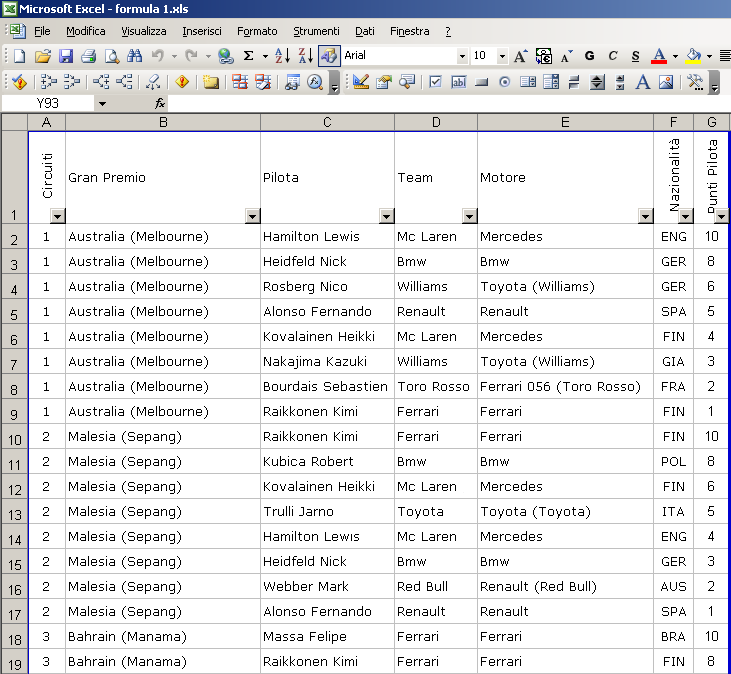Click Remove Precedent Arrows icon
The height and width of the screenshot is (674, 731).
[x=71, y=83]
